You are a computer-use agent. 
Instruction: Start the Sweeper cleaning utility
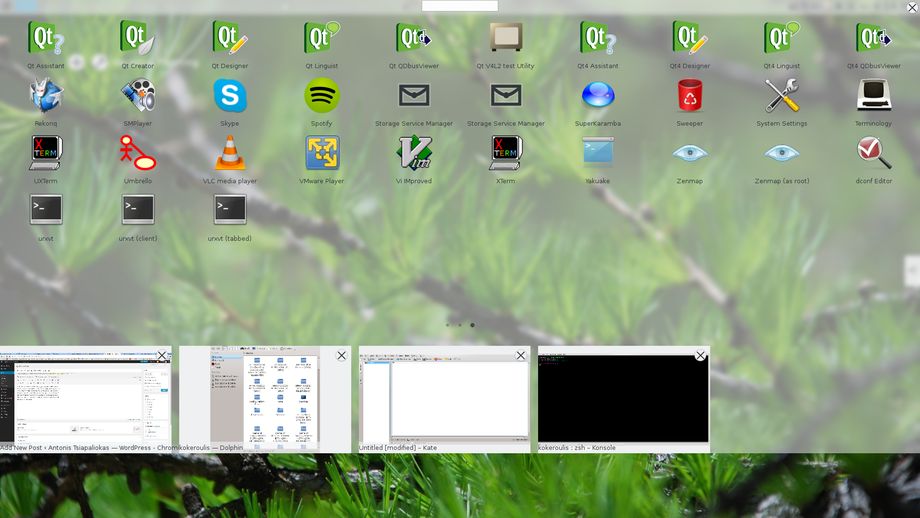(x=690, y=96)
